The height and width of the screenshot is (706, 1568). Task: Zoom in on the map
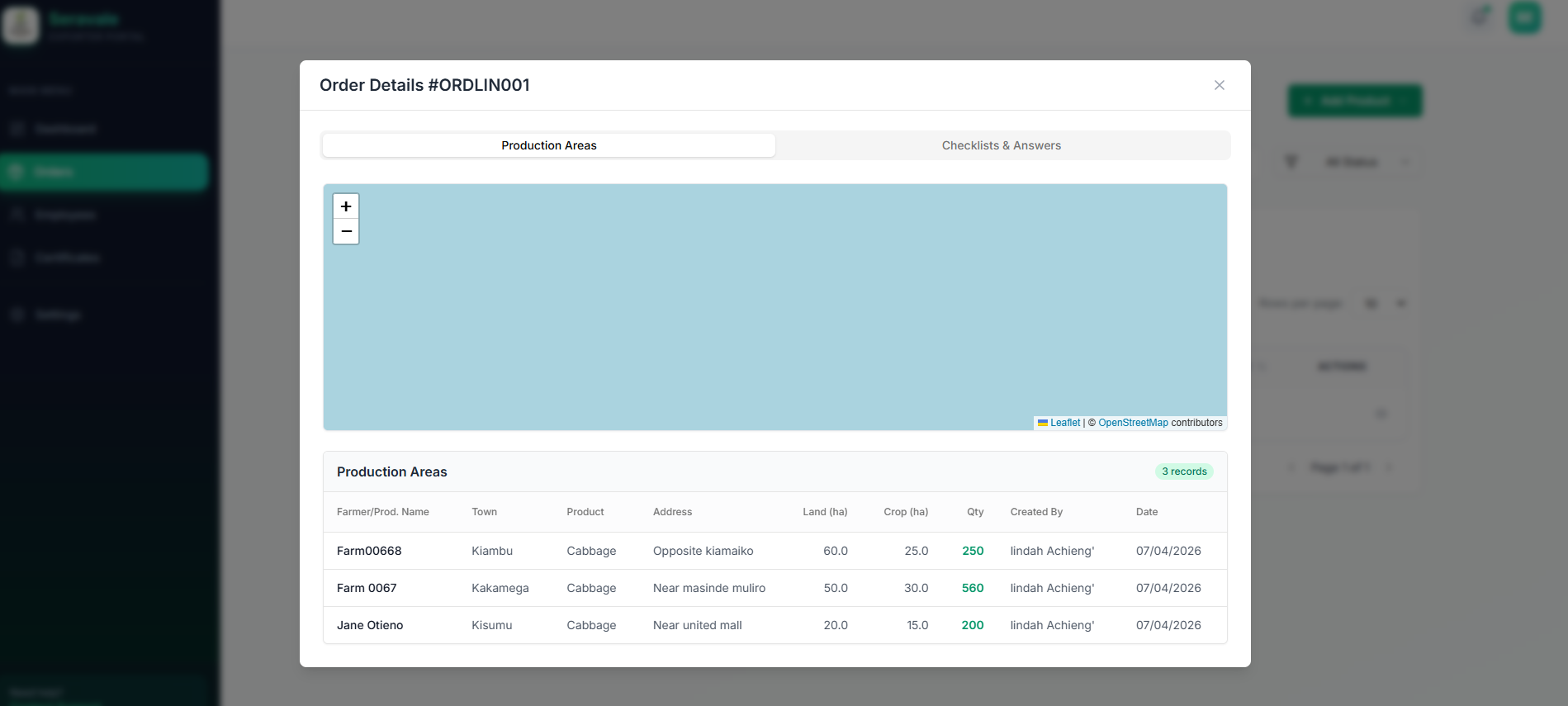point(346,206)
